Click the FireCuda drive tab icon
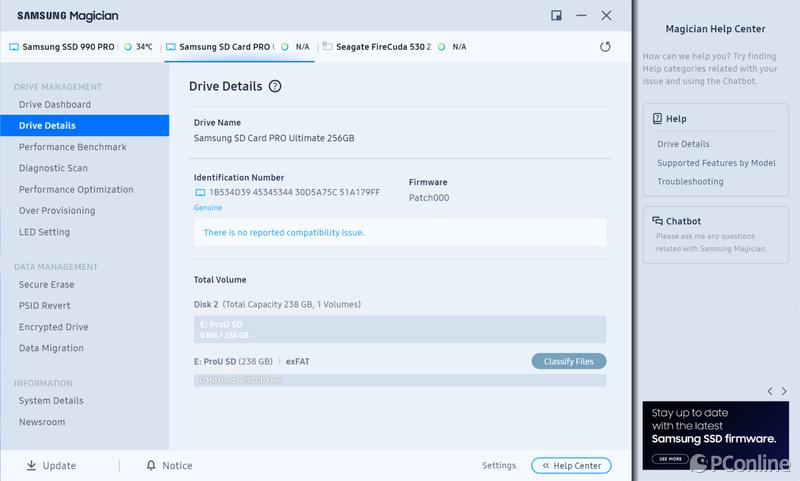This screenshot has height=481, width=800. 327,46
